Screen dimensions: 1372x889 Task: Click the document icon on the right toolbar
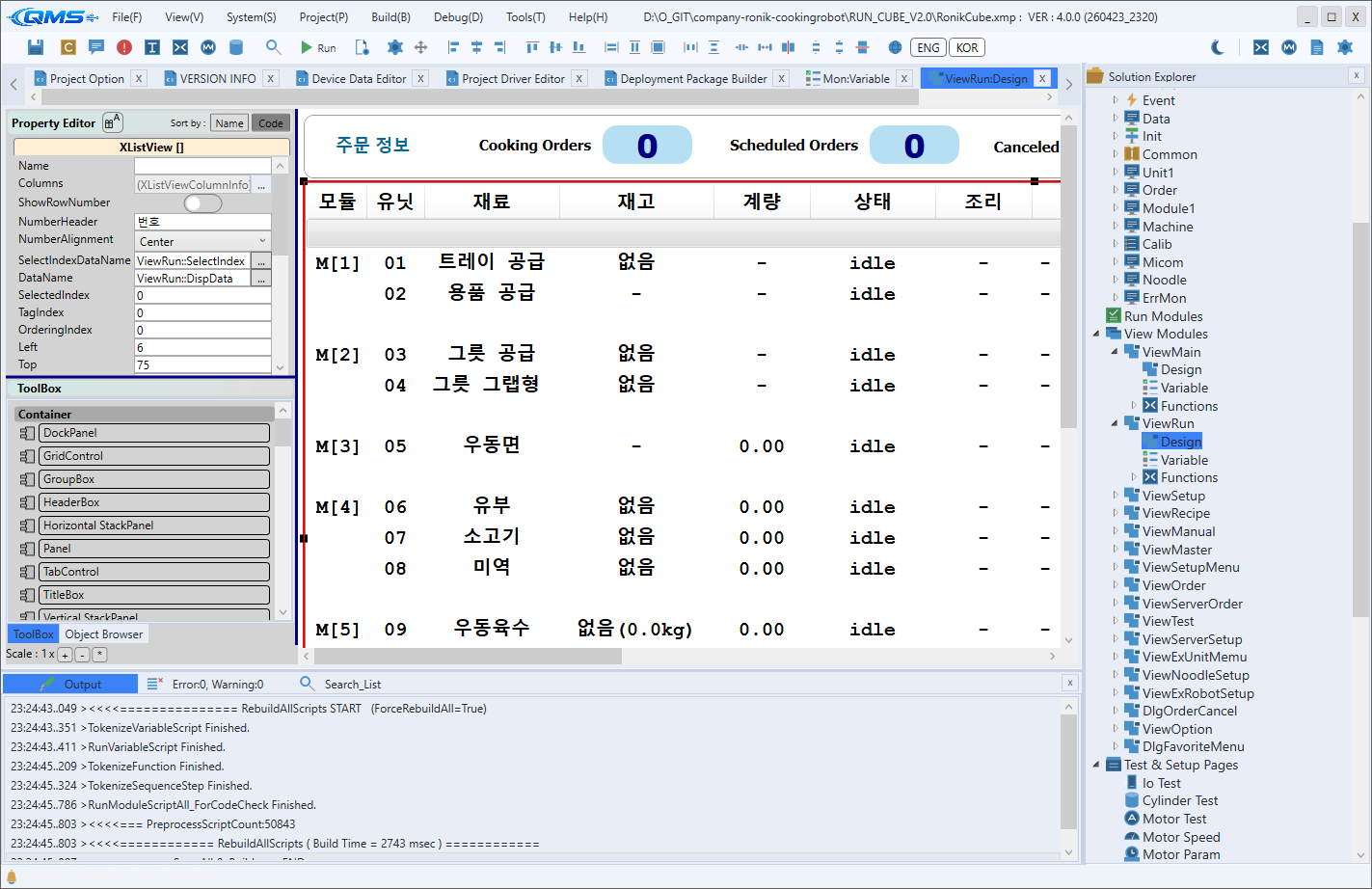click(1317, 47)
